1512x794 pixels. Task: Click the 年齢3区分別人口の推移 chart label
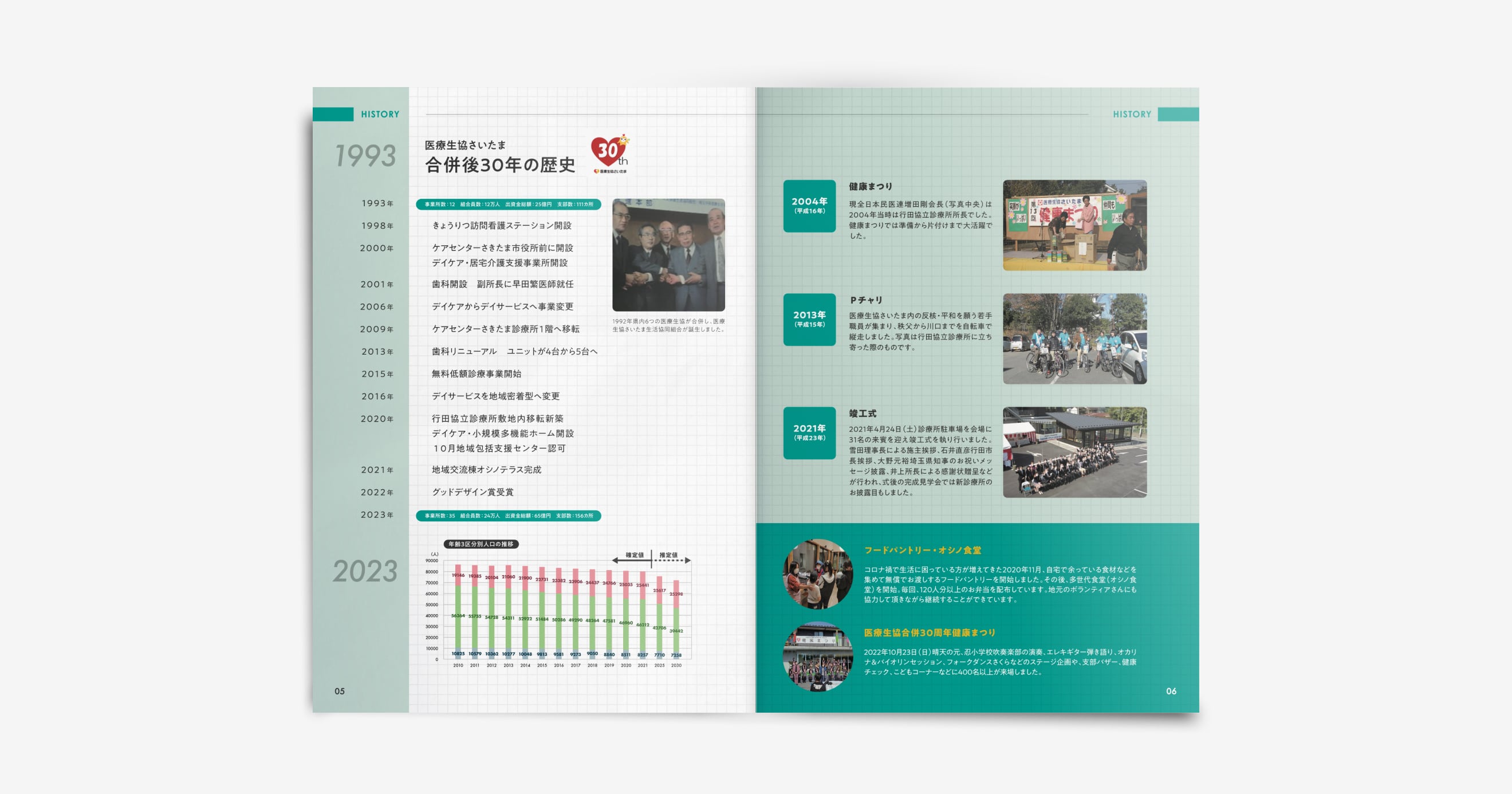click(x=481, y=544)
